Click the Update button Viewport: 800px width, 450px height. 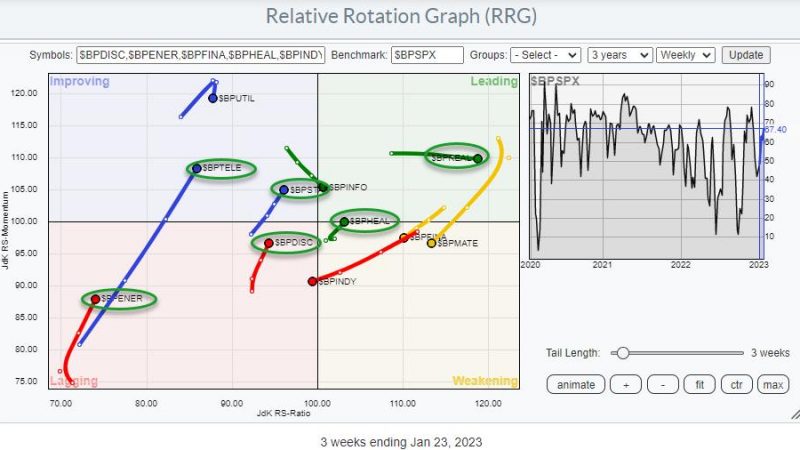[746, 55]
